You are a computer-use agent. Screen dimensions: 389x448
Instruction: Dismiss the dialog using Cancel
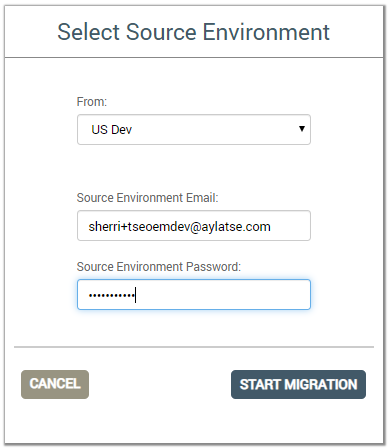[55, 384]
